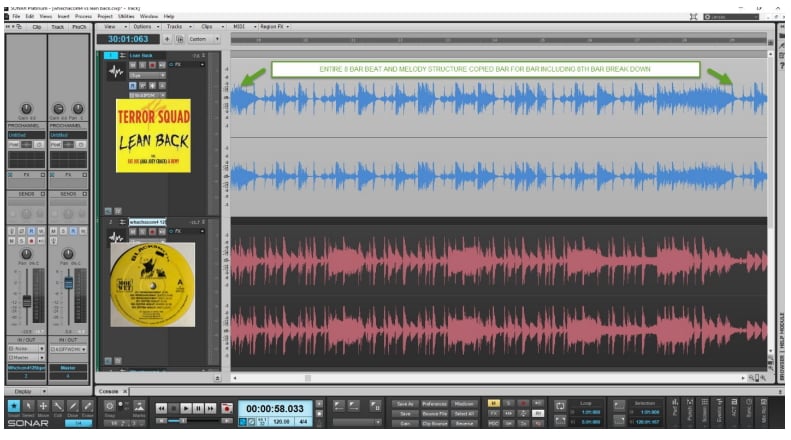Click the 00:00:58.033 time display
This screenshot has width=791, height=440.
pyautogui.click(x=275, y=408)
